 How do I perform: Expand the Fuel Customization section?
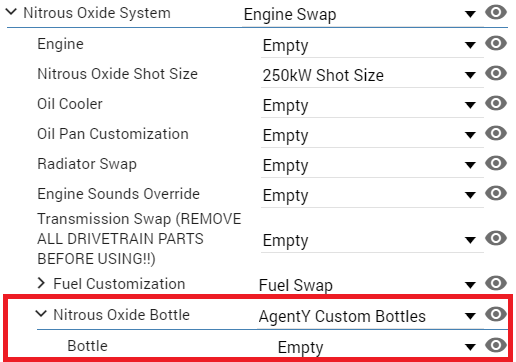coord(41,283)
